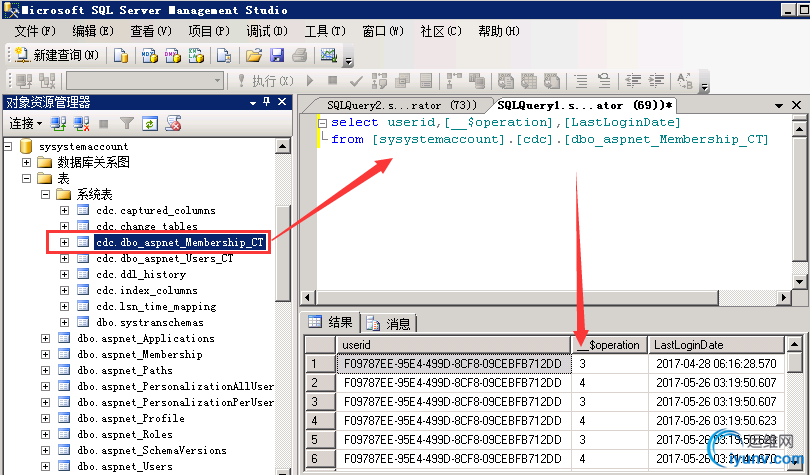
Task: Select the cdc.dbo_aspnet_Users_CT table
Action: coord(164,258)
